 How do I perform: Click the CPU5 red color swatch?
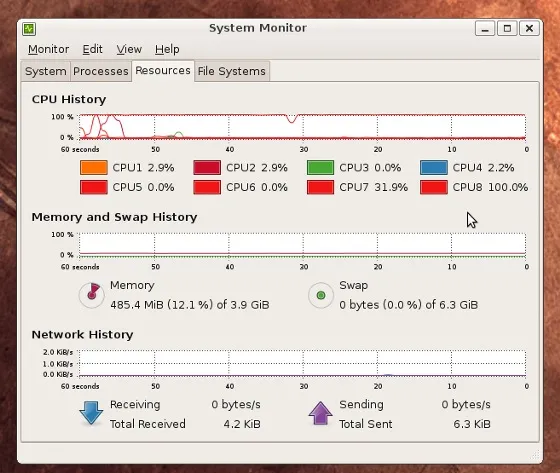(94, 187)
